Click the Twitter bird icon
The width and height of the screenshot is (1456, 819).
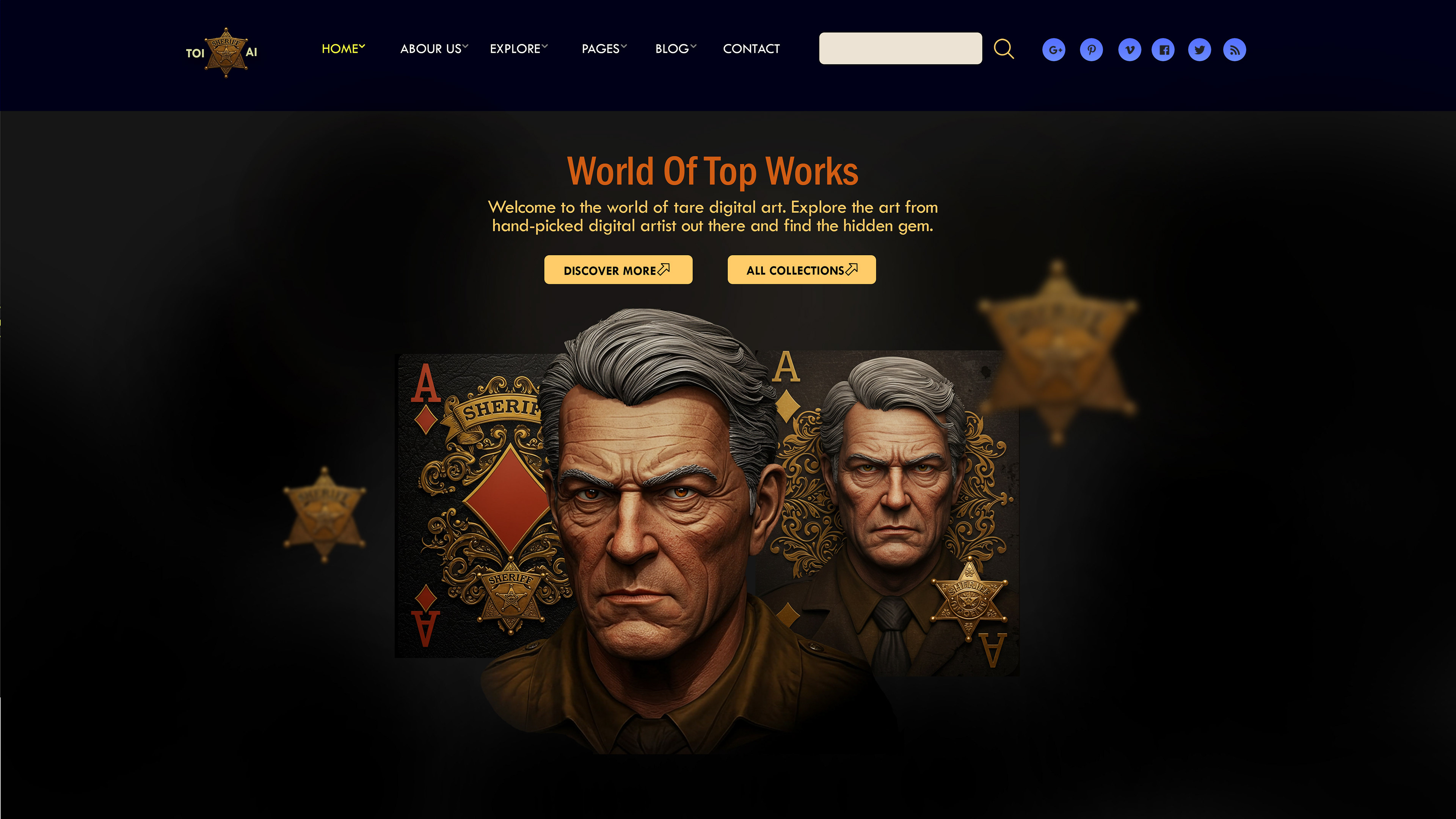[1199, 50]
